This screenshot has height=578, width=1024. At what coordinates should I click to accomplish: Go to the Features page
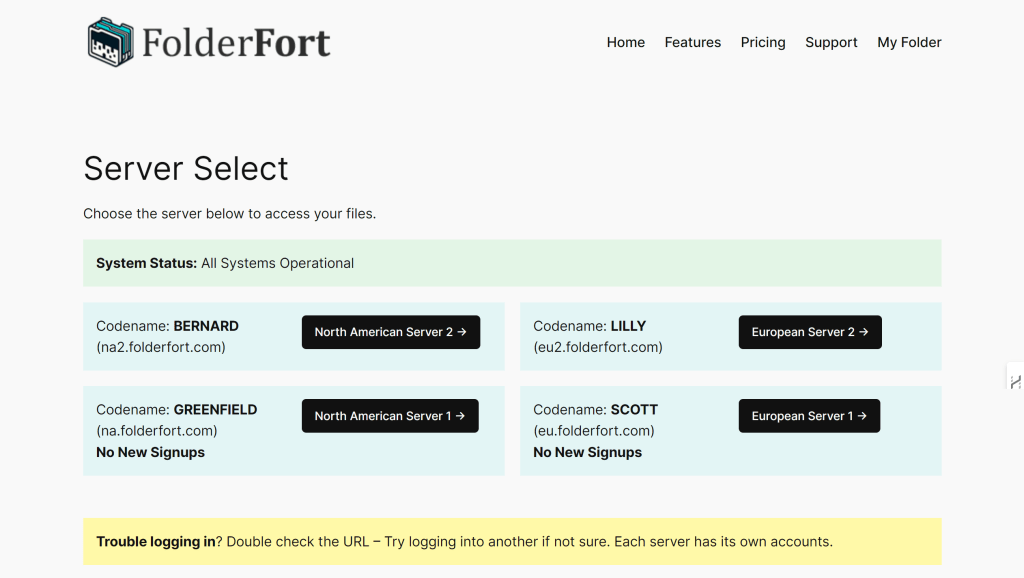(x=692, y=42)
